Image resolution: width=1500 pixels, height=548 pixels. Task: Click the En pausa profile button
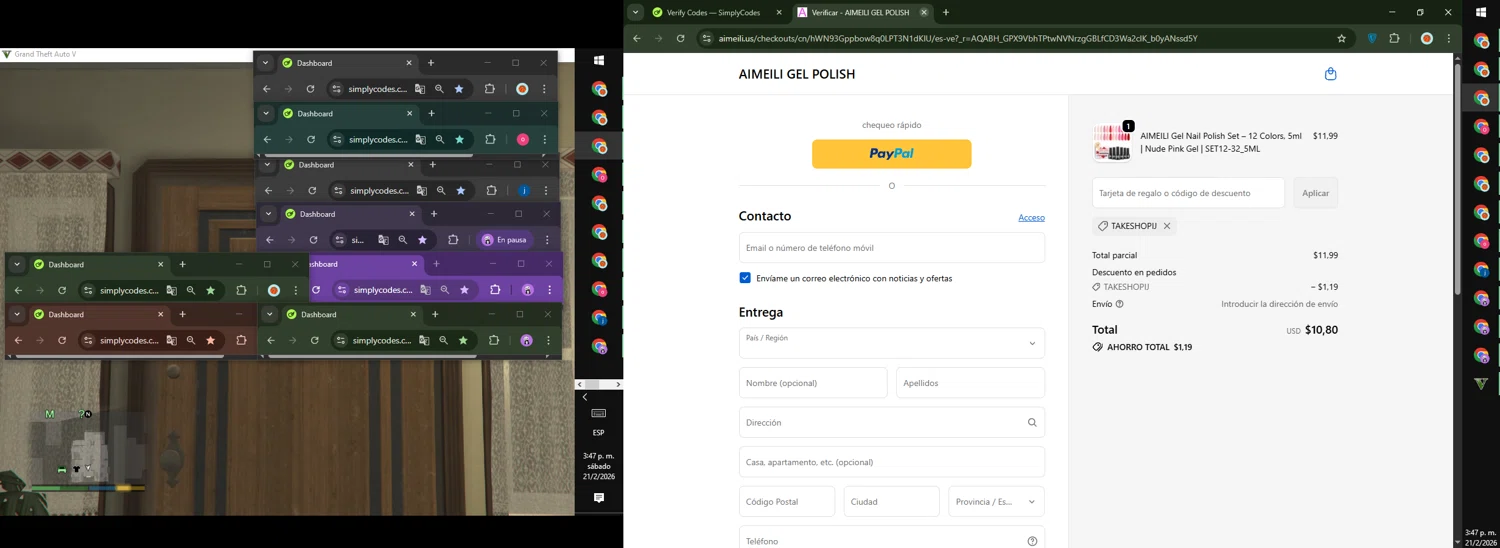click(505, 240)
